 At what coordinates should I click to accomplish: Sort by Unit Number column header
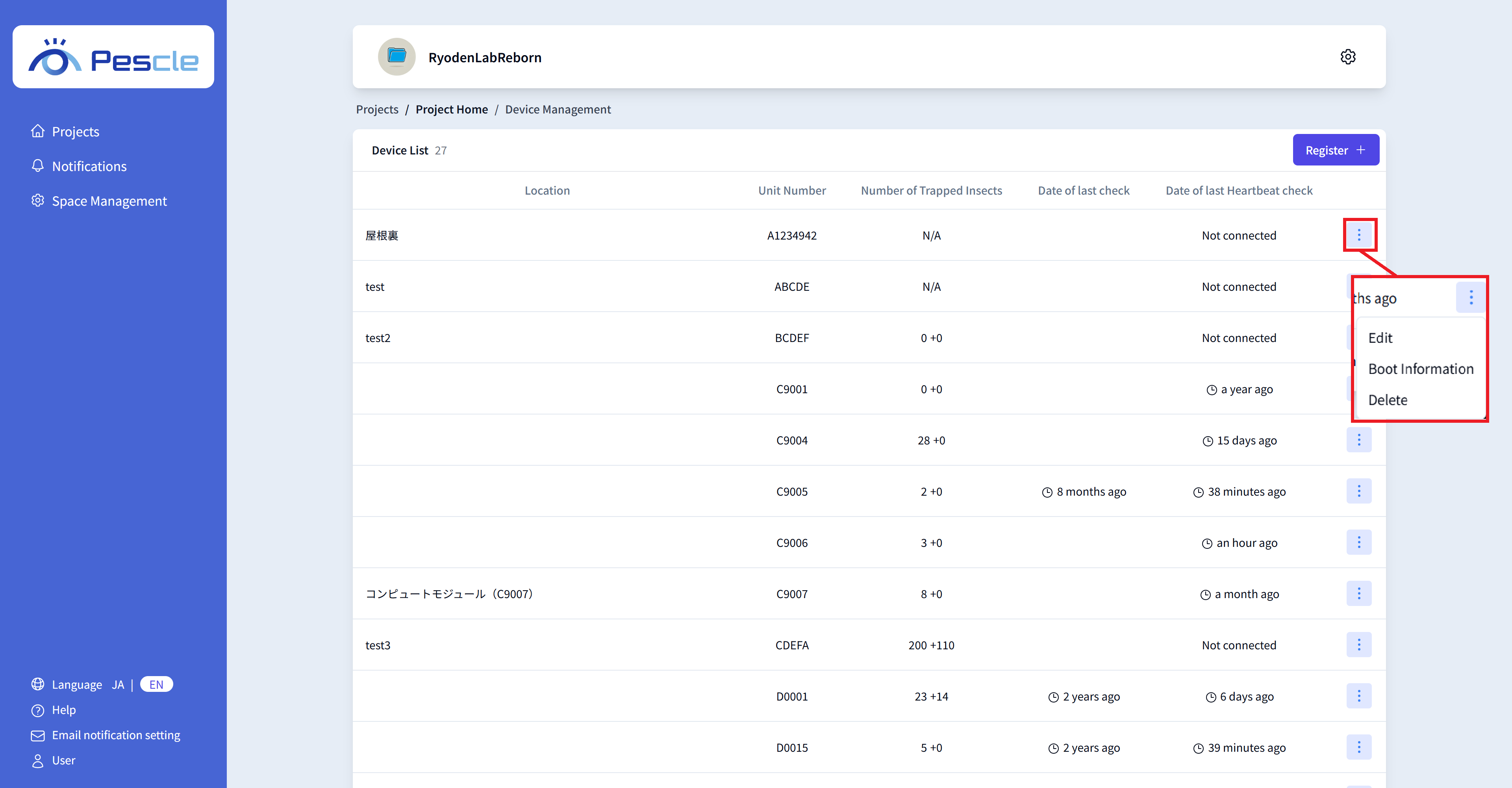tap(791, 190)
